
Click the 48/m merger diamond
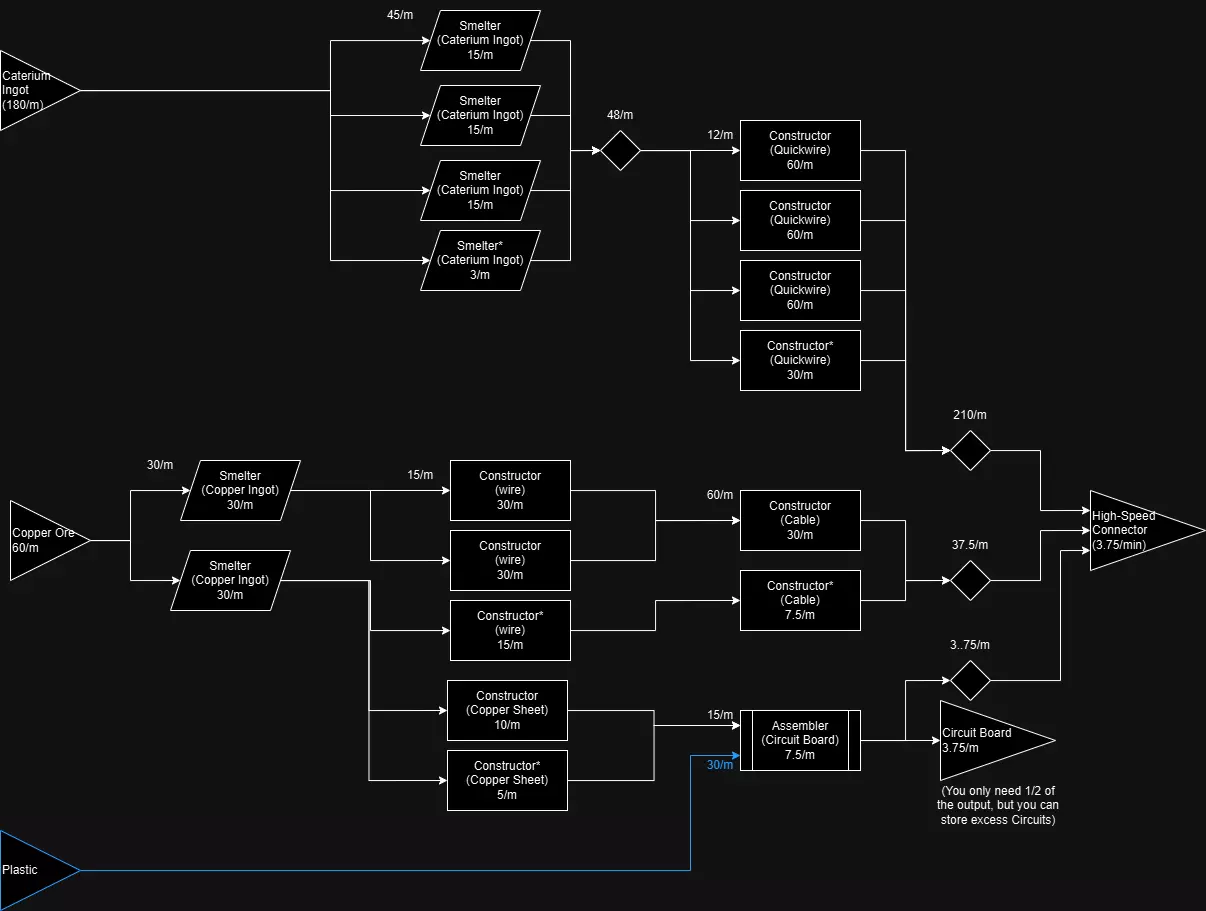[x=620, y=150]
